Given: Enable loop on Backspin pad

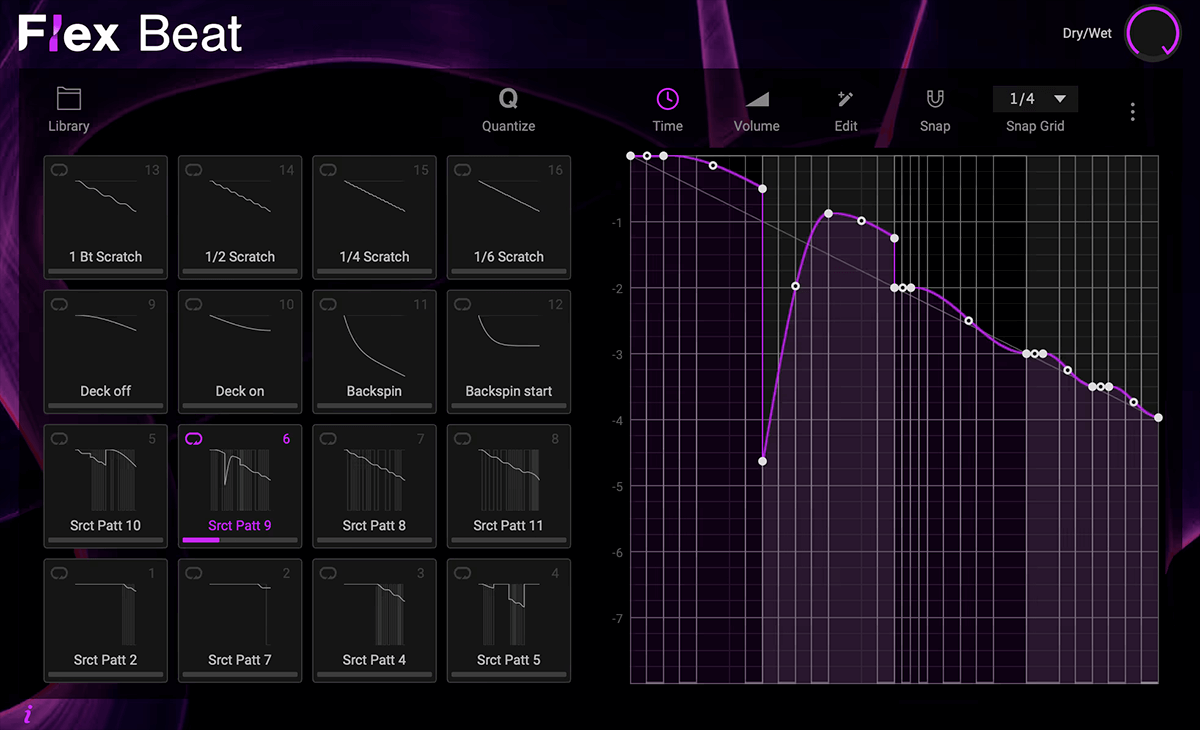Looking at the screenshot, I should point(328,304).
